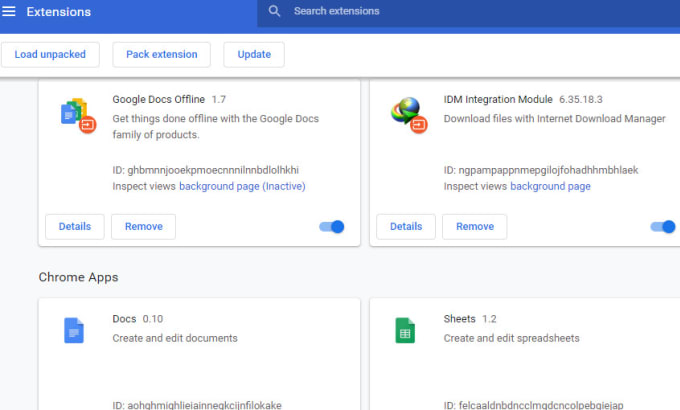The image size is (680, 410).
Task: Disable the Google Docs Offline extension toggle
Action: (x=332, y=226)
